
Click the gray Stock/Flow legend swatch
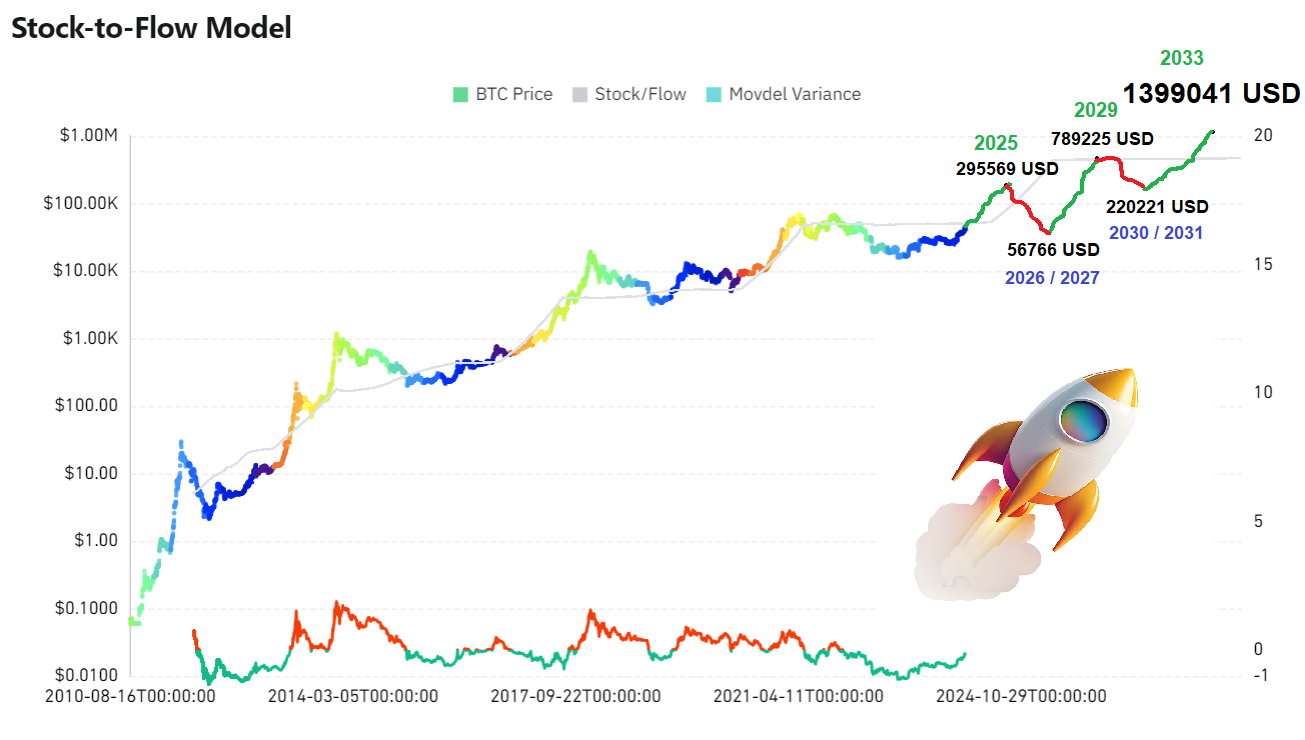[x=580, y=95]
